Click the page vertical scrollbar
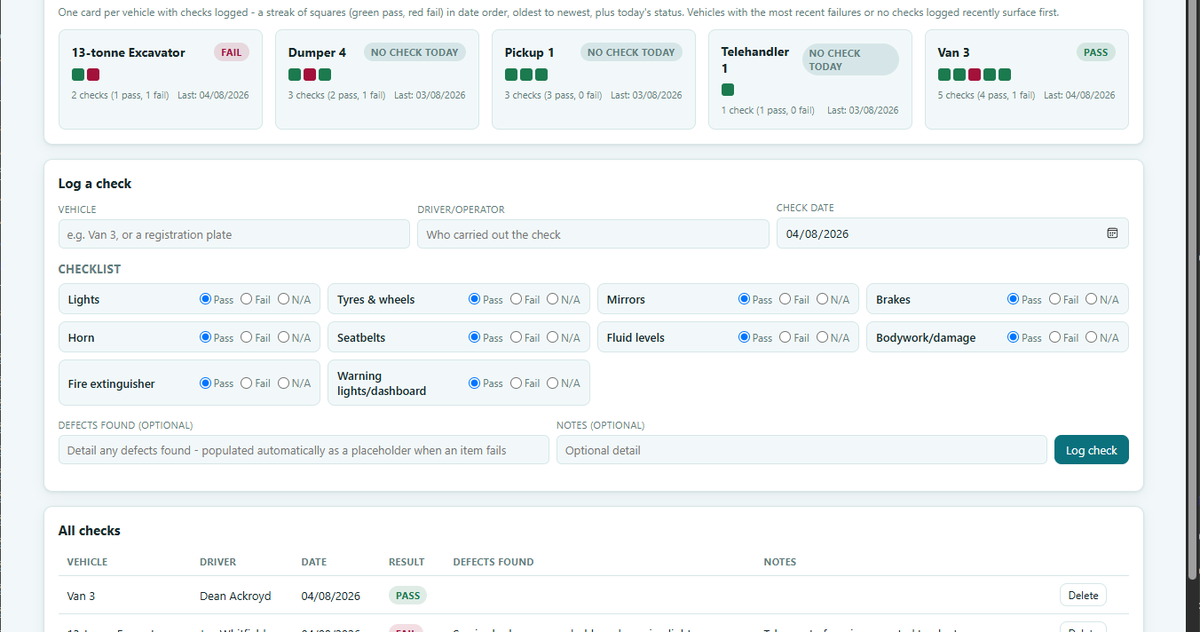This screenshot has height=632, width=1200. coord(1190,290)
